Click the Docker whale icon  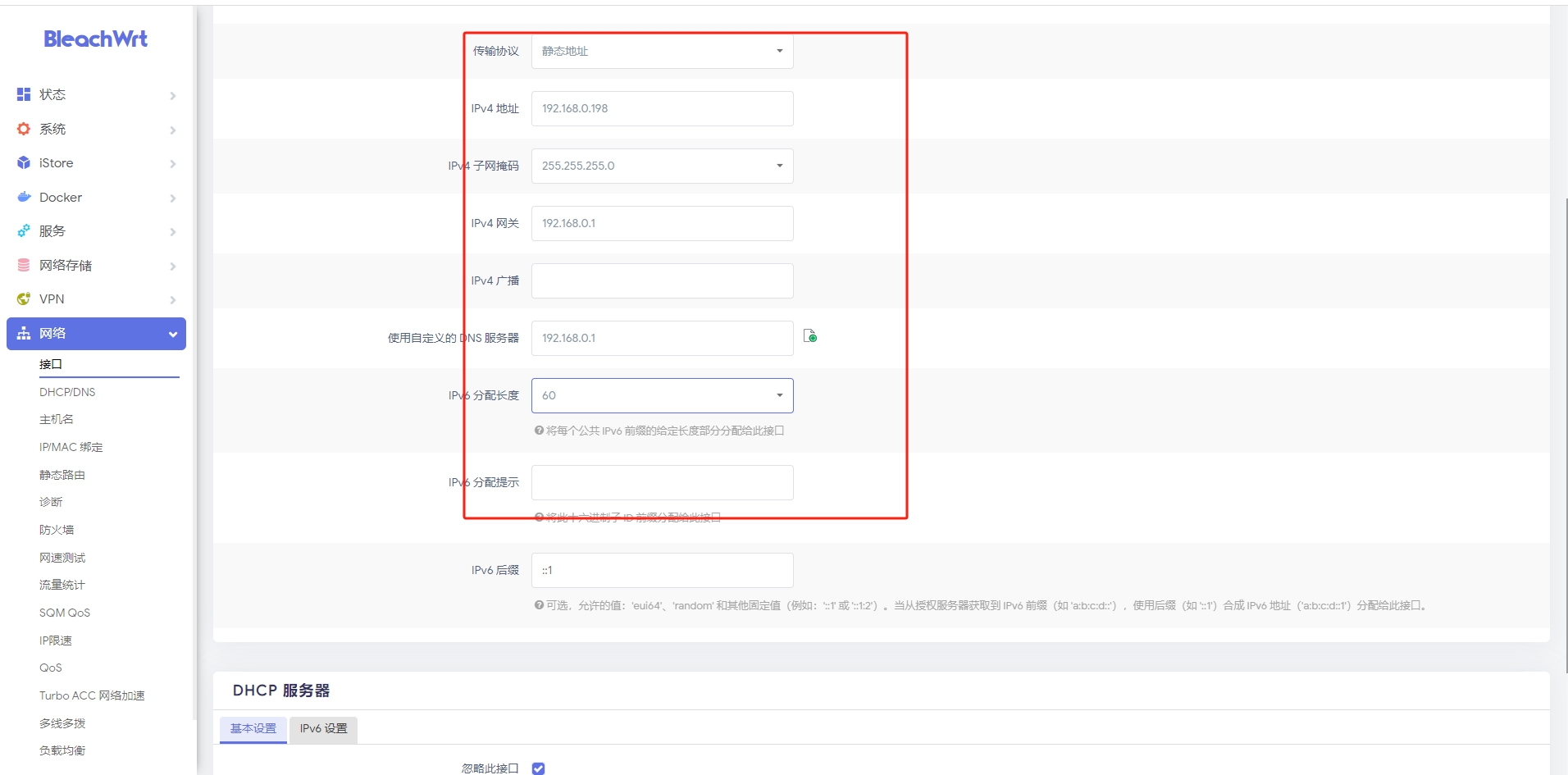(24, 197)
